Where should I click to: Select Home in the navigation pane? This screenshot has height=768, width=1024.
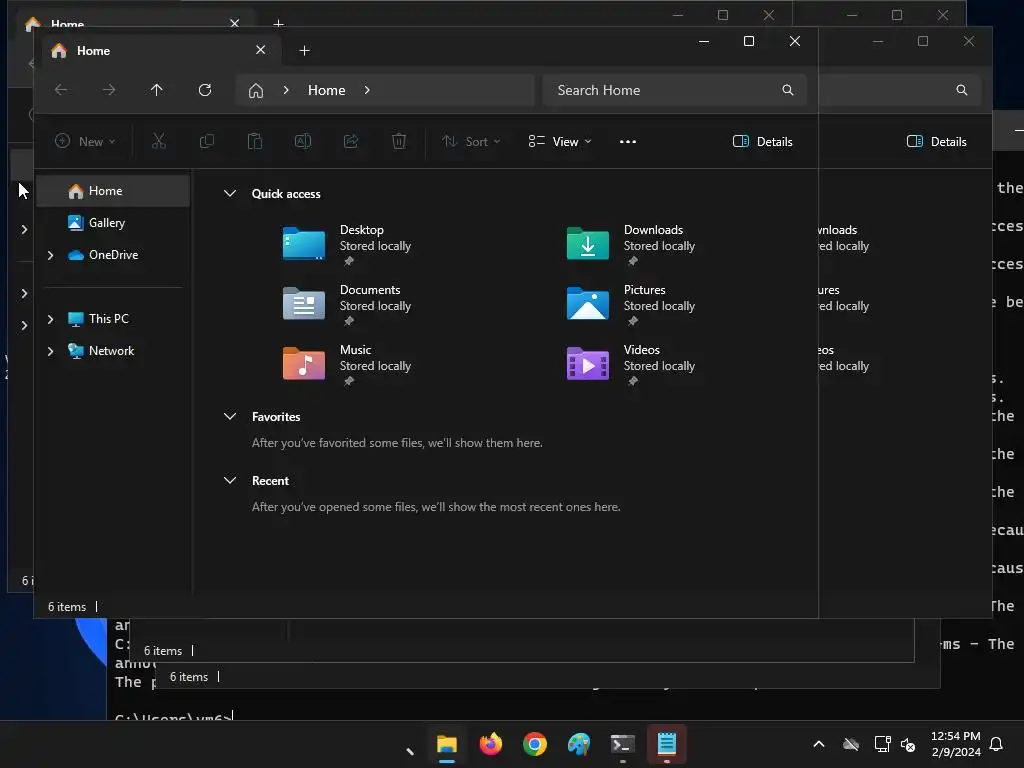[113, 191]
